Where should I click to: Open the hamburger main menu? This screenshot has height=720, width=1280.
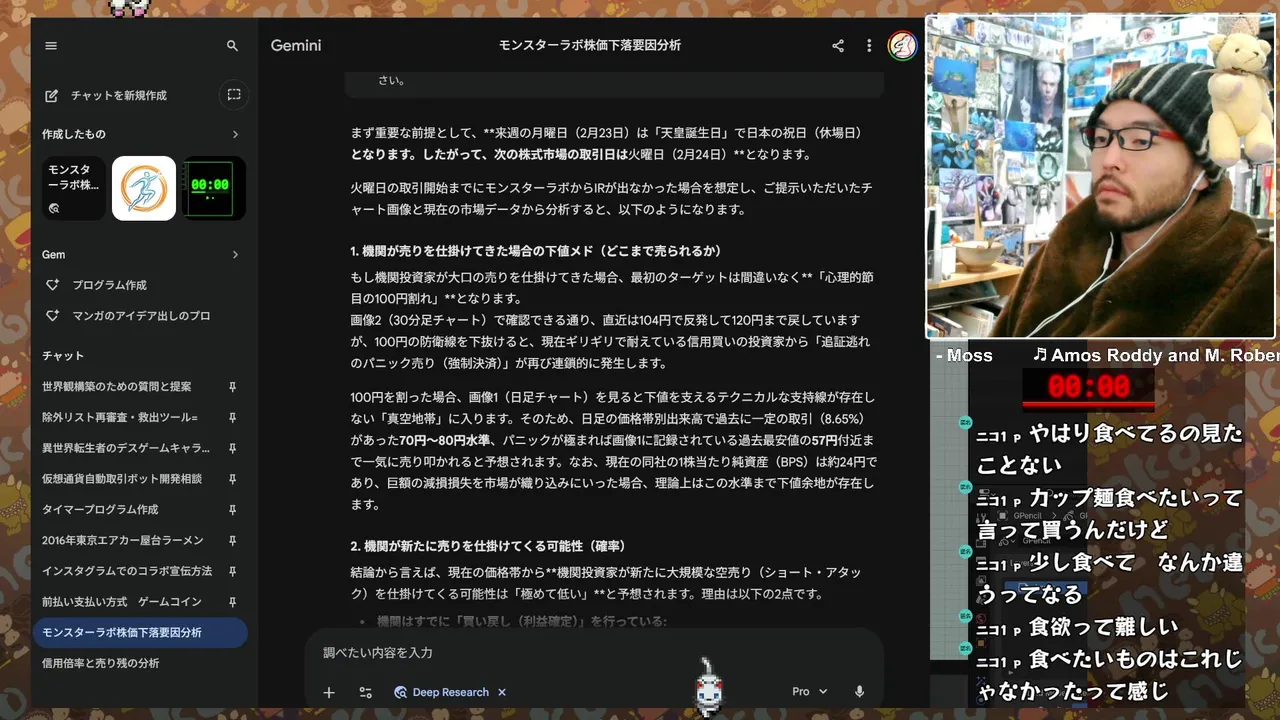(51, 46)
